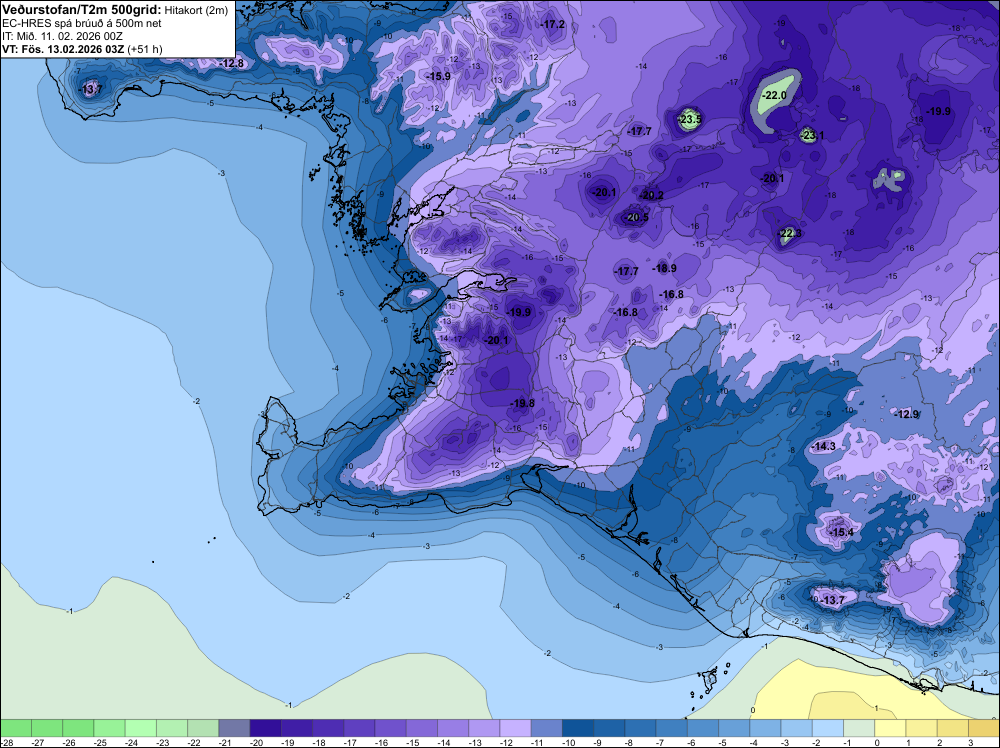The width and height of the screenshot is (1000, 748).
Task: Click the -22.3 cold spot label
Action: (790, 233)
